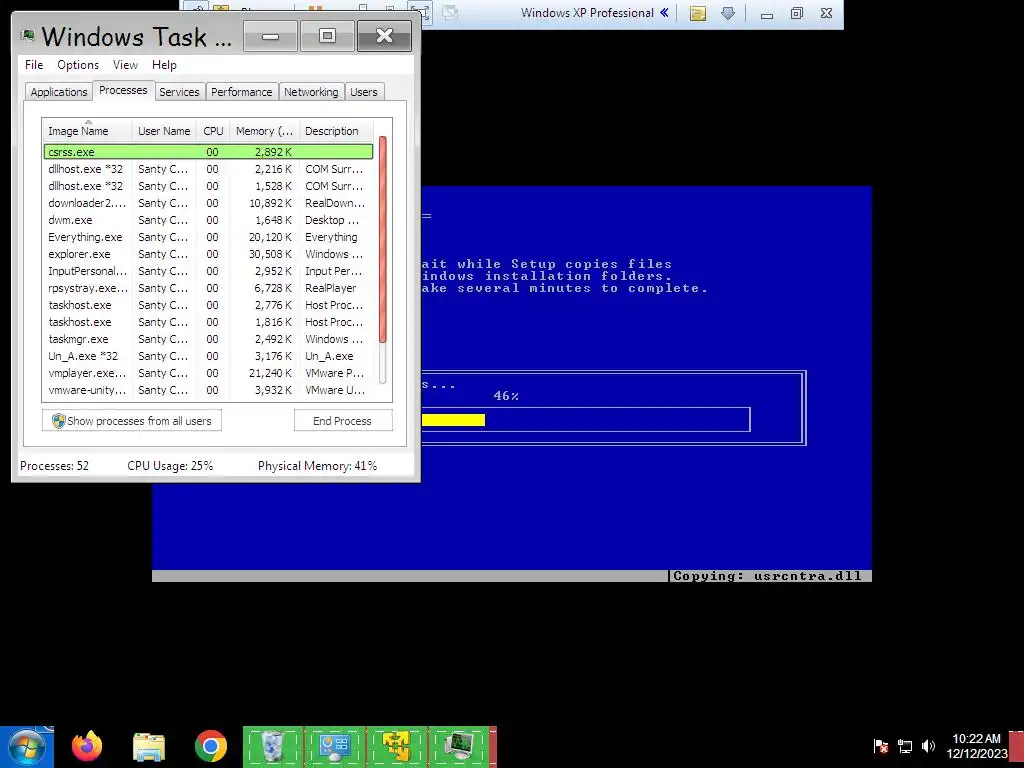Collapse the Windows XP Professional toolbar chevron
Image resolution: width=1024 pixels, height=768 pixels.
[x=664, y=12]
